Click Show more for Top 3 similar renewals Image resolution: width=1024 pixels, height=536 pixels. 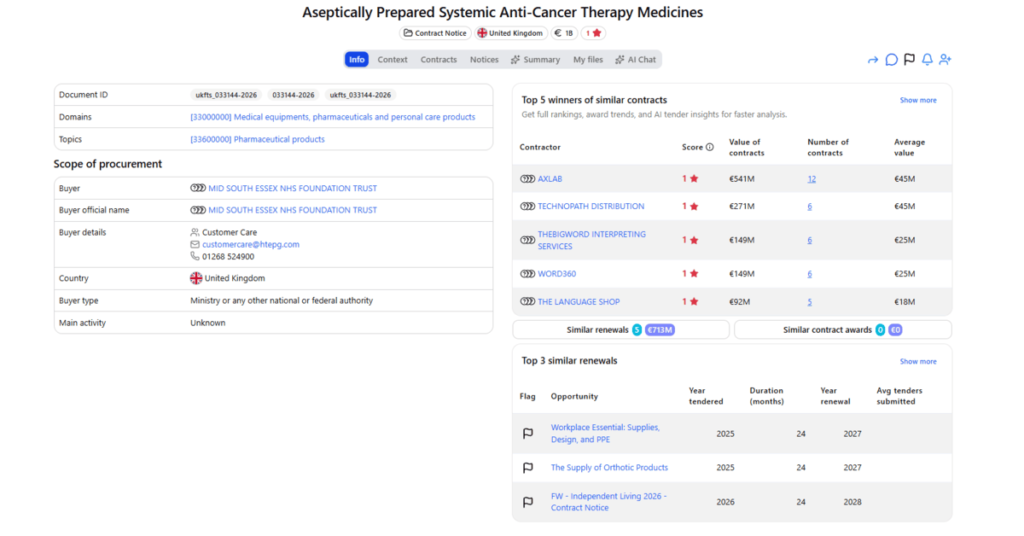click(x=918, y=362)
